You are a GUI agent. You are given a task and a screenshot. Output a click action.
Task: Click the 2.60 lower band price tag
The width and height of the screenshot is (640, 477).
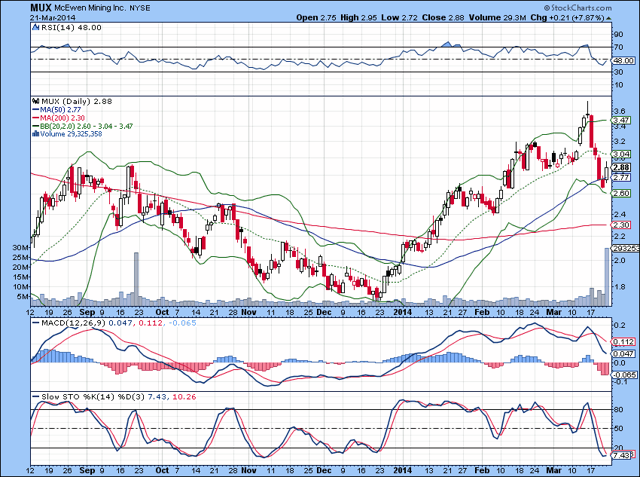coord(621,193)
